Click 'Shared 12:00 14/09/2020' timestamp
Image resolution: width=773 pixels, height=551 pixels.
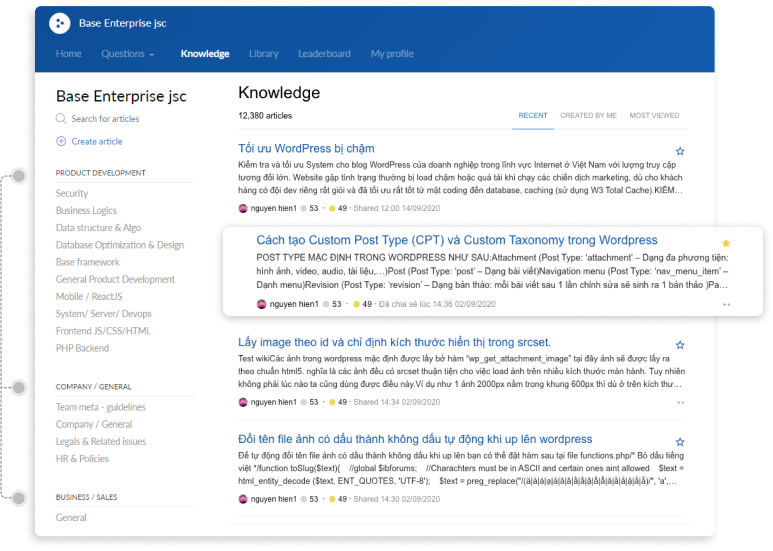397,208
